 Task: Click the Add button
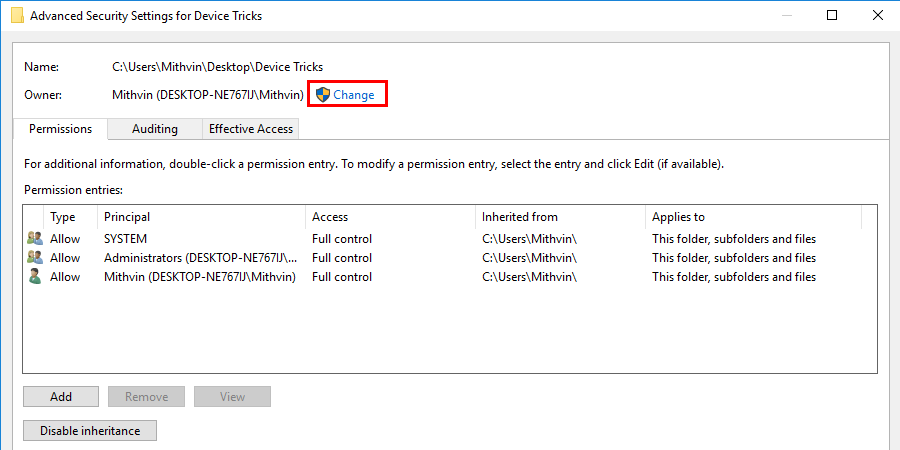coord(61,397)
